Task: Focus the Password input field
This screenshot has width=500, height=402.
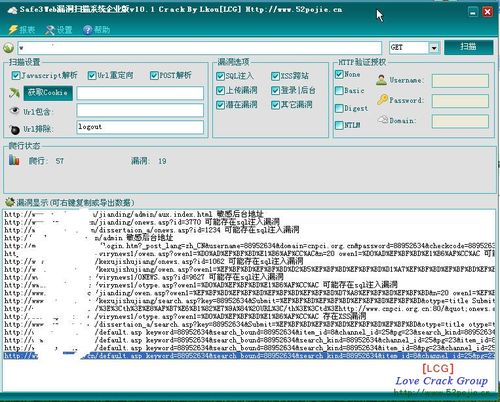Action: pos(460,101)
